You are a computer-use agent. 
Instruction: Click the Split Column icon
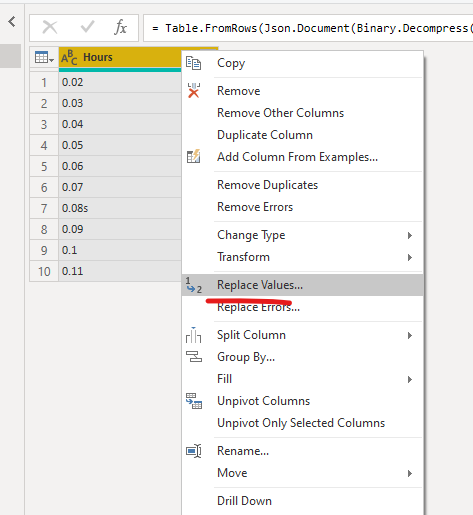193,335
